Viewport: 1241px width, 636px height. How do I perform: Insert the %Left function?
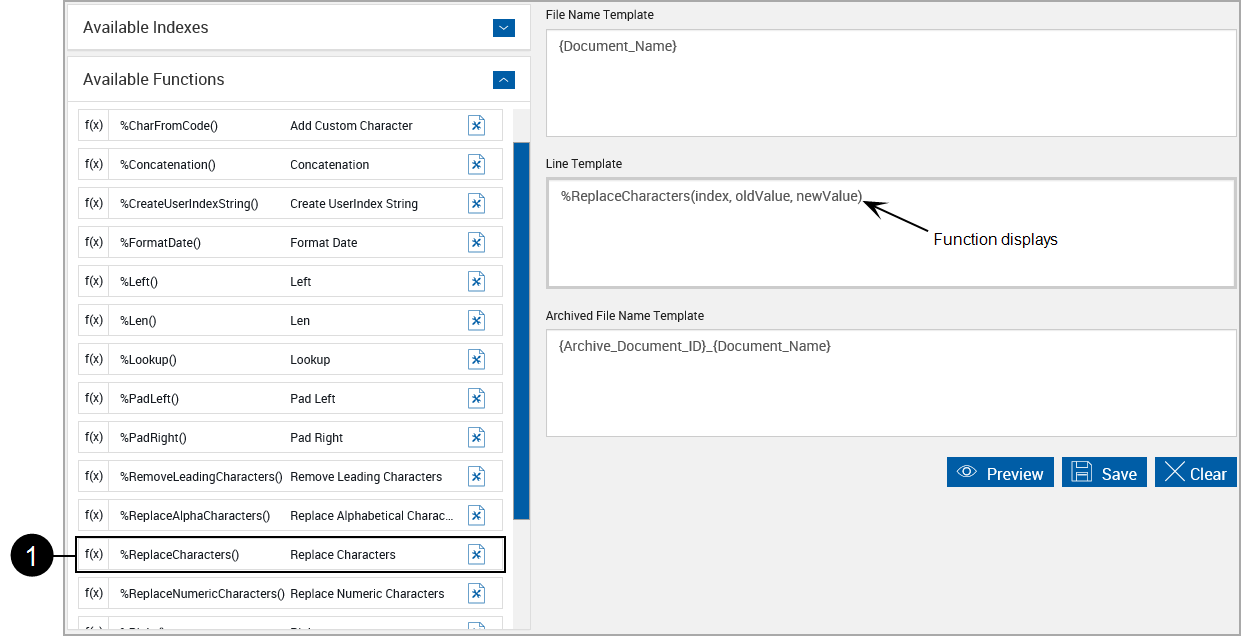(x=477, y=281)
